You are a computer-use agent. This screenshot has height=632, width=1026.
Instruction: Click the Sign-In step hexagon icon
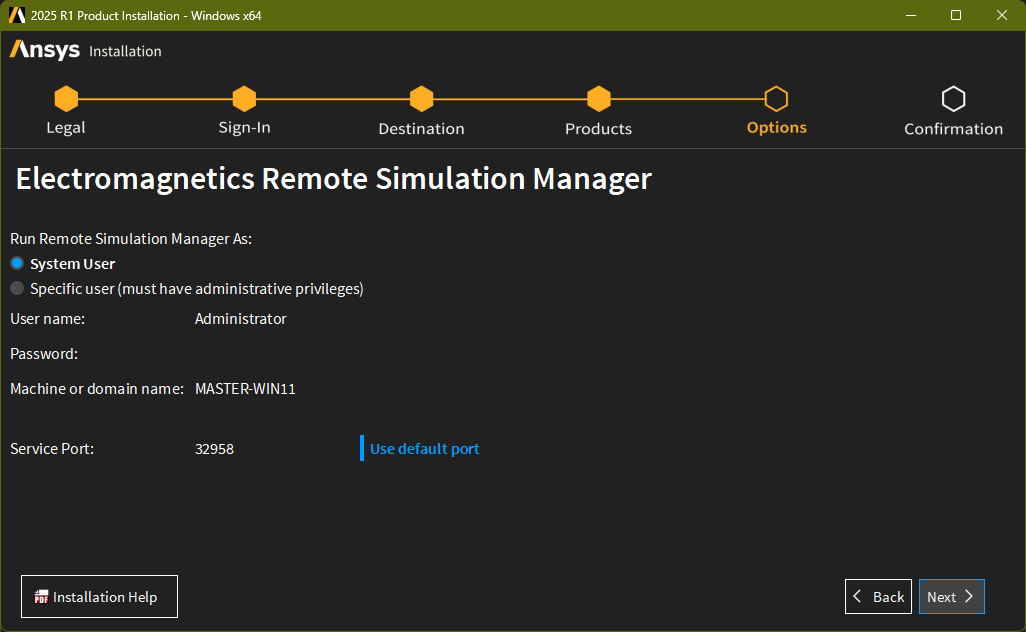click(x=244, y=99)
